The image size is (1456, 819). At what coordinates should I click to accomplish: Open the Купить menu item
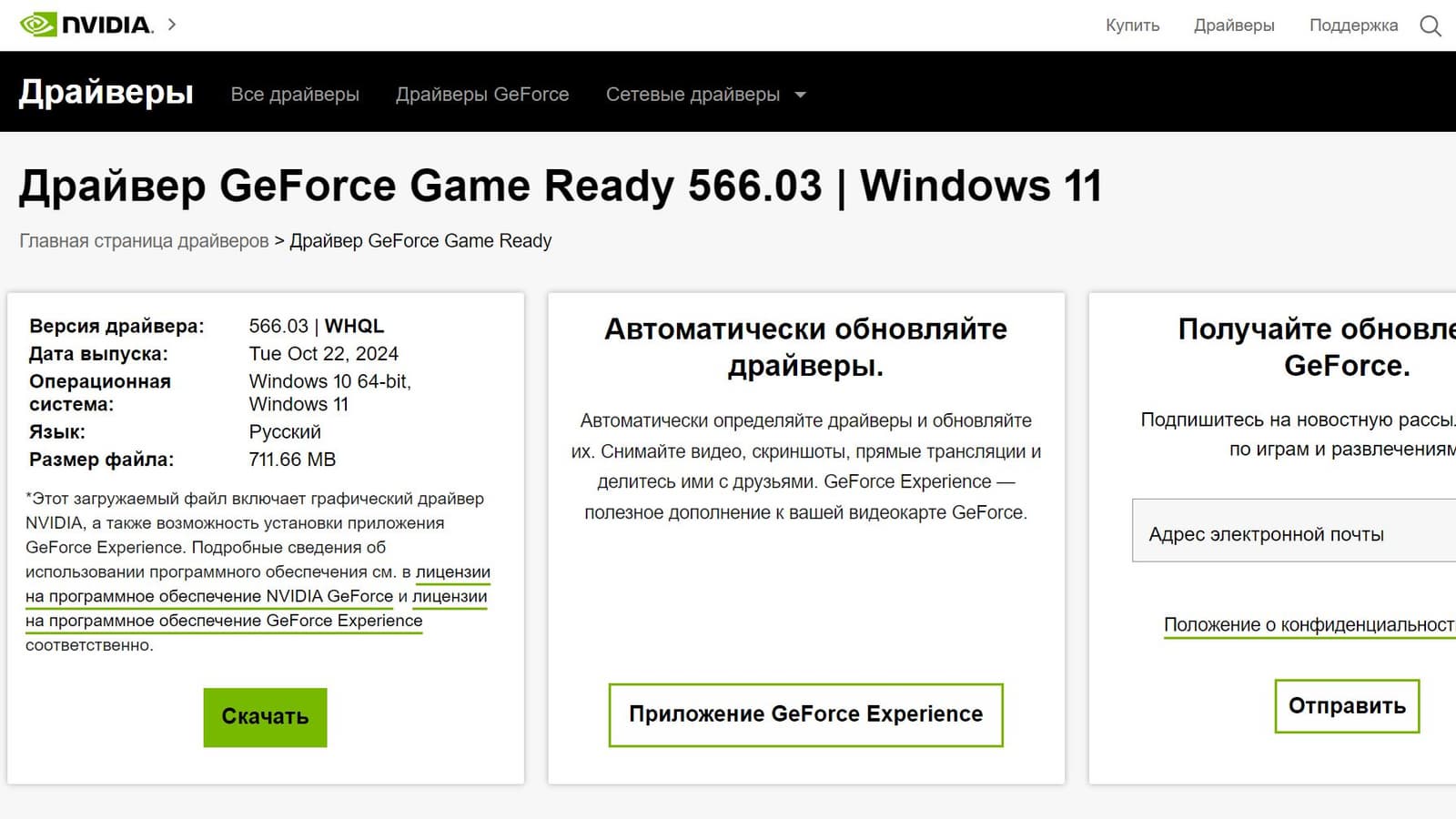1132,25
